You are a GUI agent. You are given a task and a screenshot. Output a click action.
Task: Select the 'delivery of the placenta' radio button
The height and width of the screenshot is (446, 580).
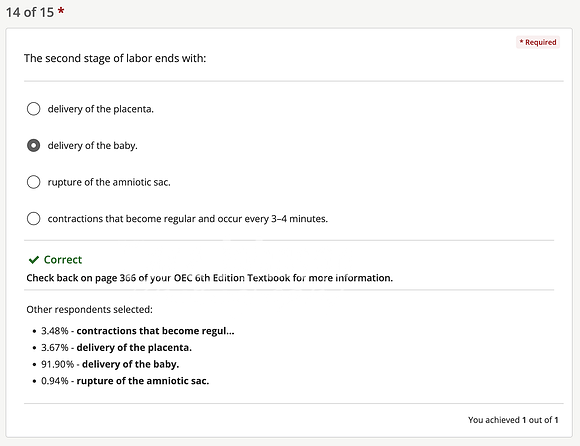(x=33, y=109)
